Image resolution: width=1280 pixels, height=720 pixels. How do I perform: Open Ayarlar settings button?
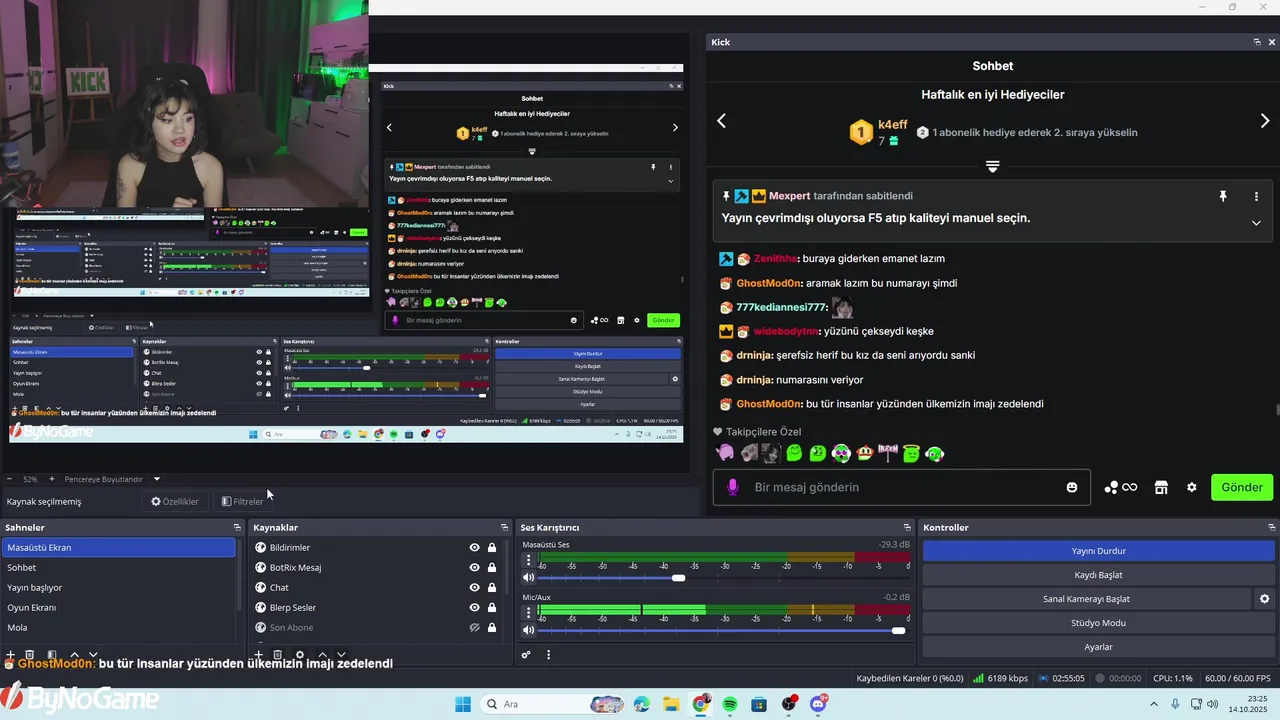pyautogui.click(x=1098, y=647)
